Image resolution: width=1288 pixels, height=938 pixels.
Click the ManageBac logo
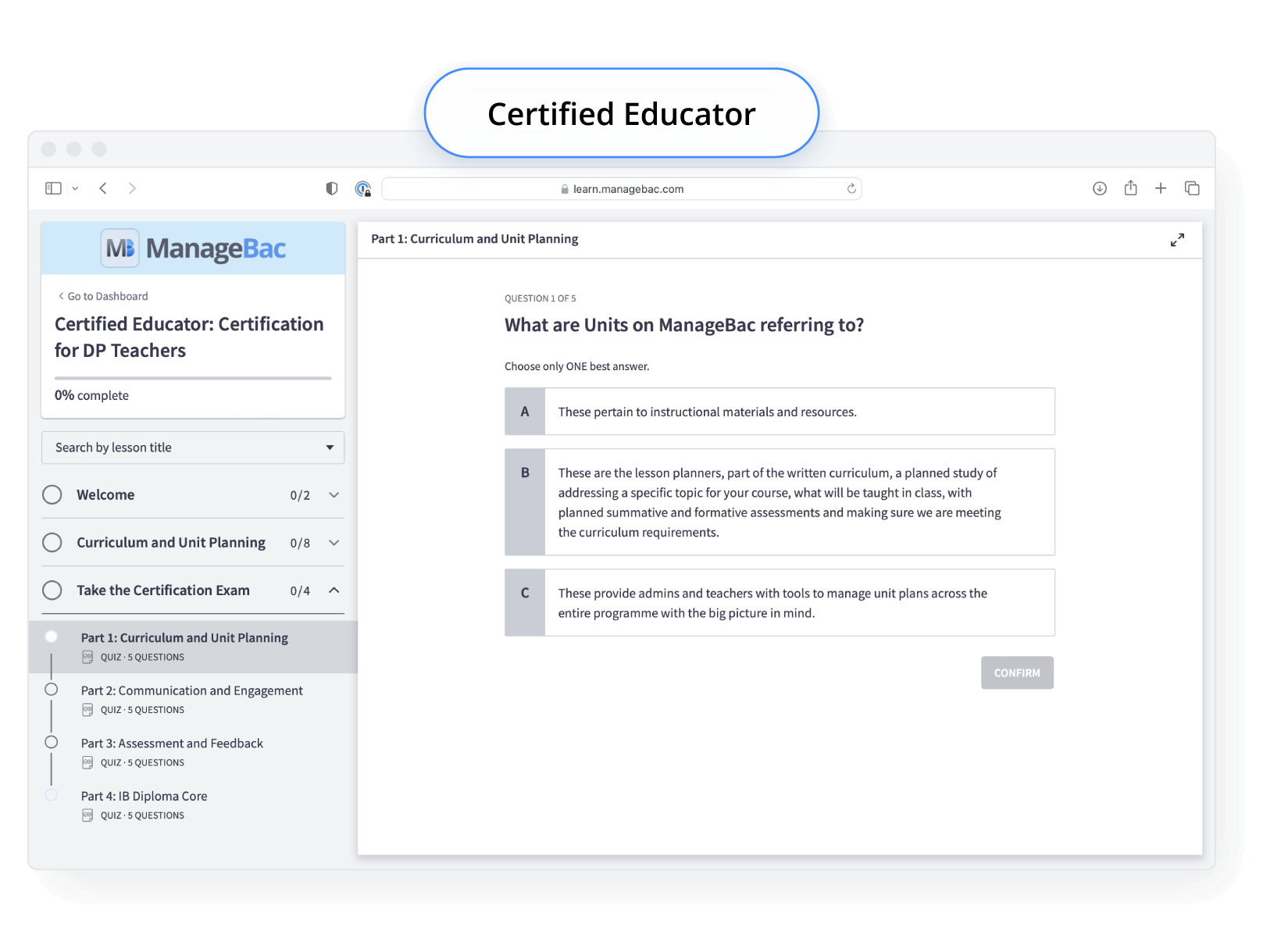point(194,248)
